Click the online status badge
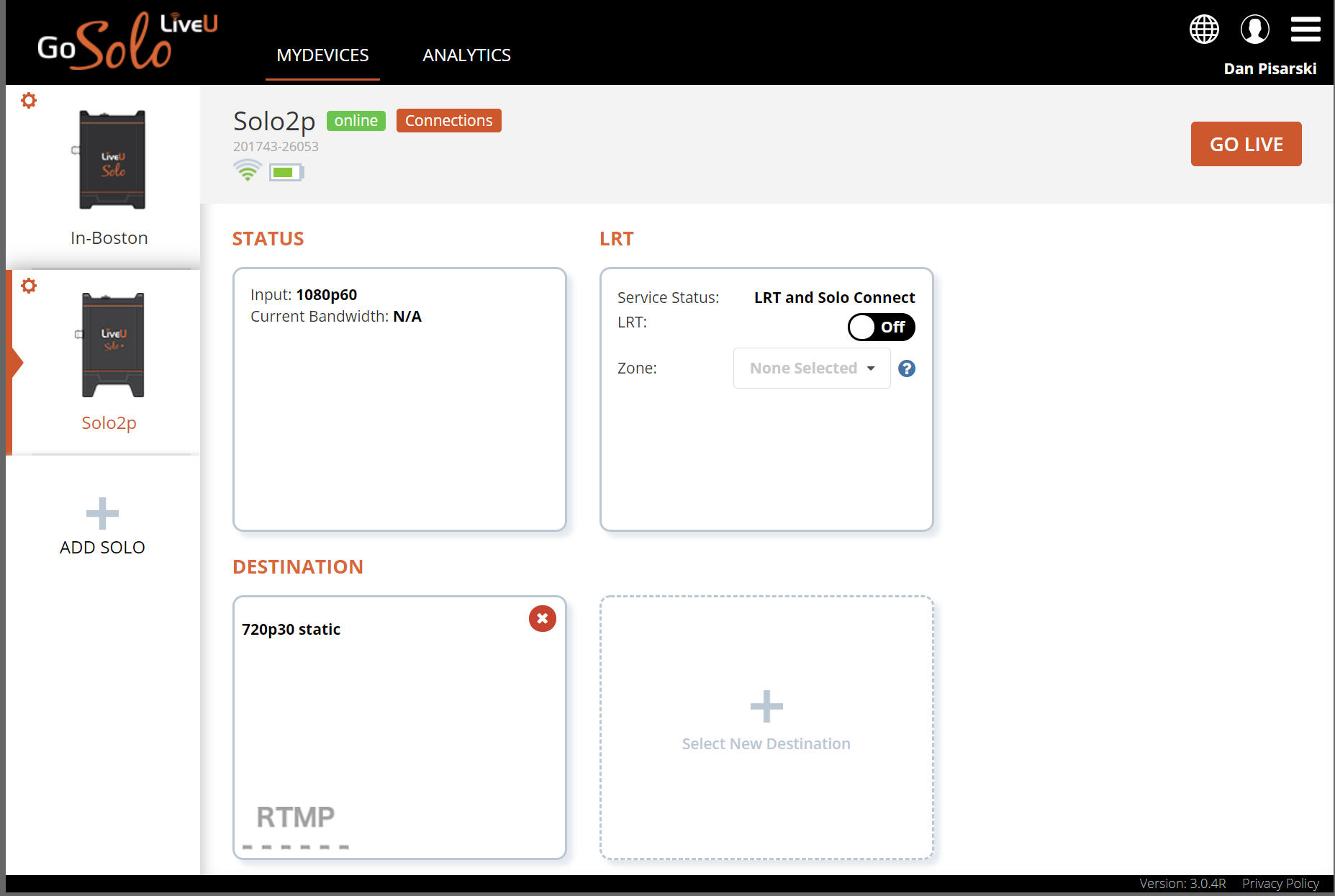 coord(356,121)
